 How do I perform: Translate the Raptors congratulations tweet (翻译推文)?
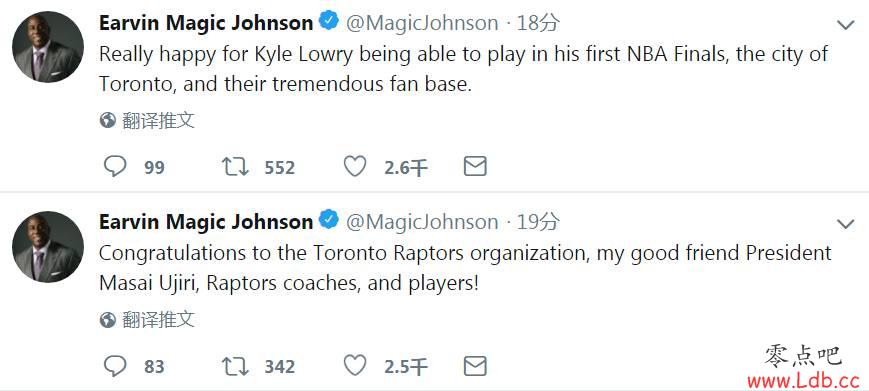coord(159,320)
